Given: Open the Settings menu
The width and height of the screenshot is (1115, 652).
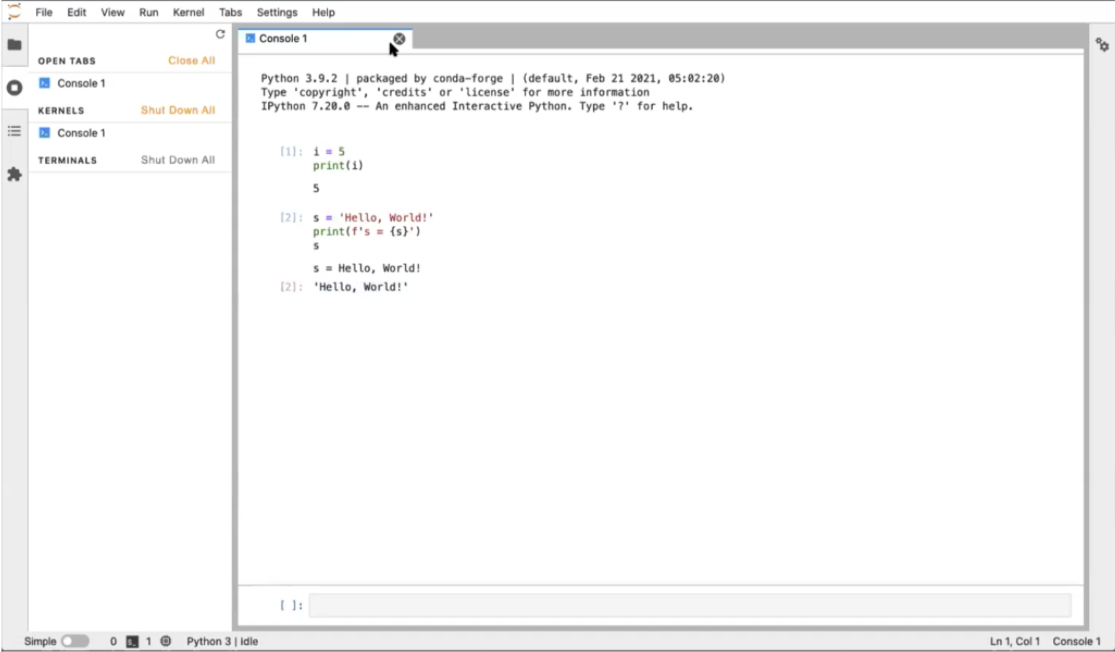Looking at the screenshot, I should coord(277,13).
